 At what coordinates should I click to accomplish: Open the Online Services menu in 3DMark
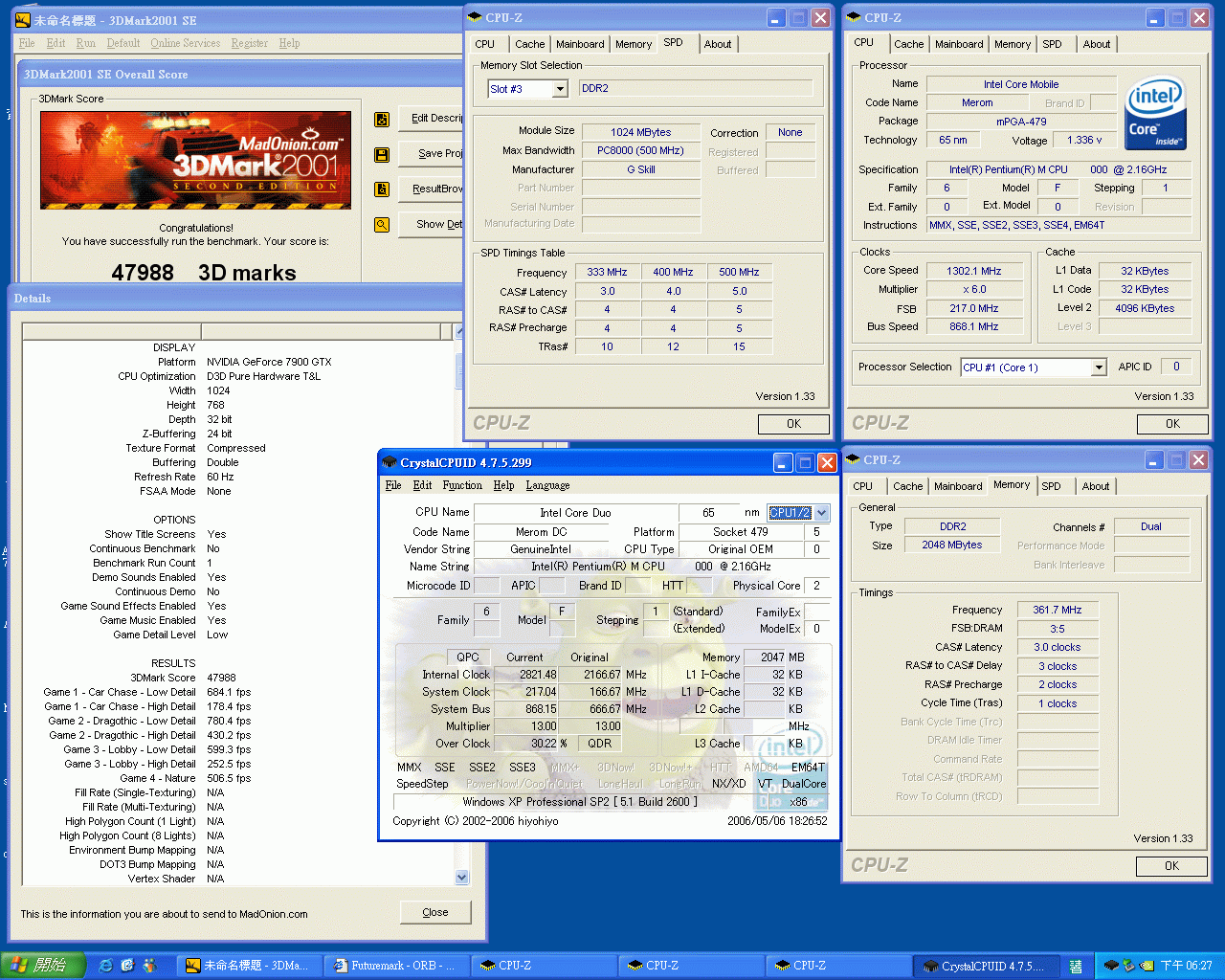coord(185,43)
